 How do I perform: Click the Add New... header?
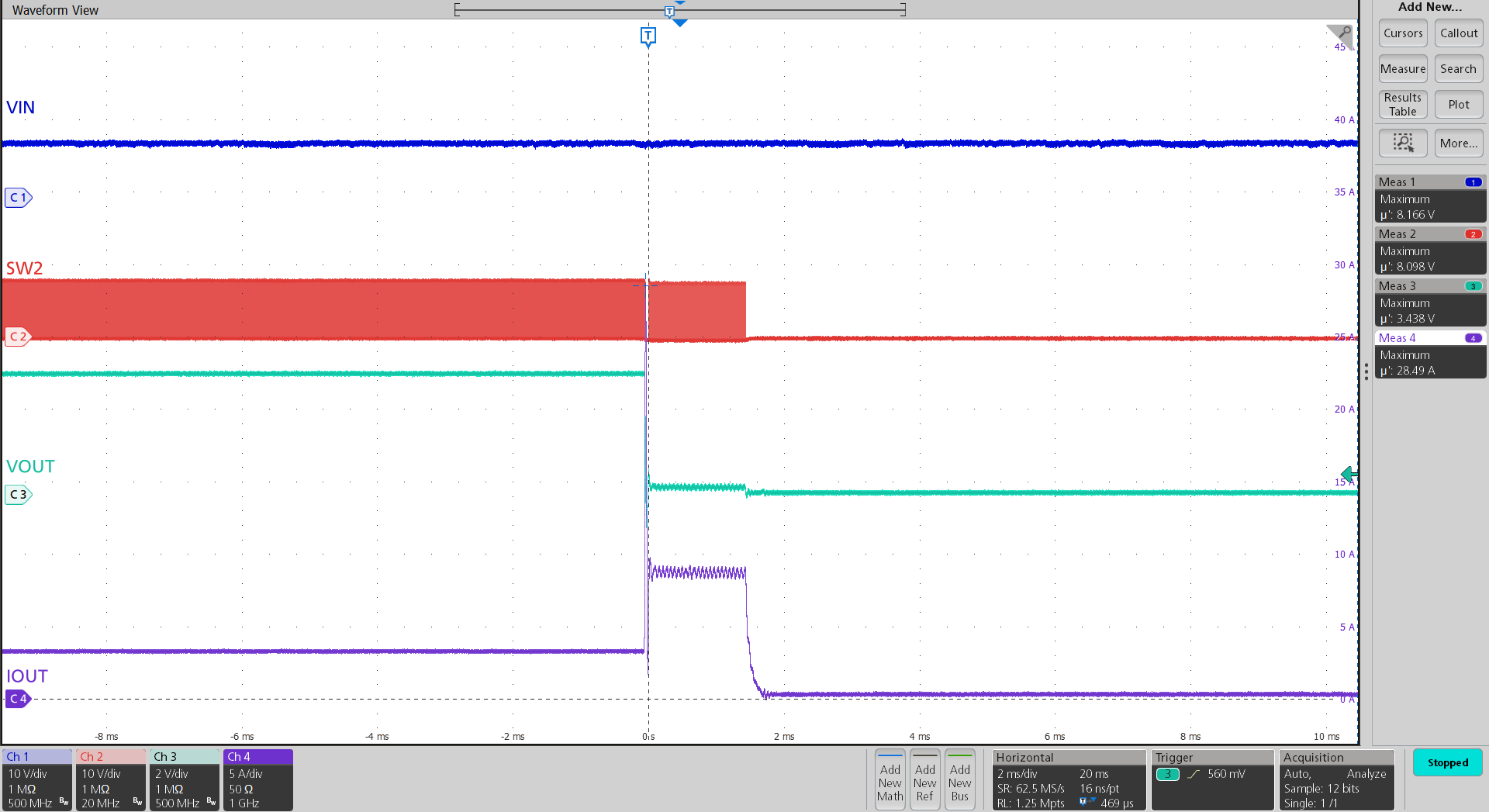pyautogui.click(x=1430, y=7)
